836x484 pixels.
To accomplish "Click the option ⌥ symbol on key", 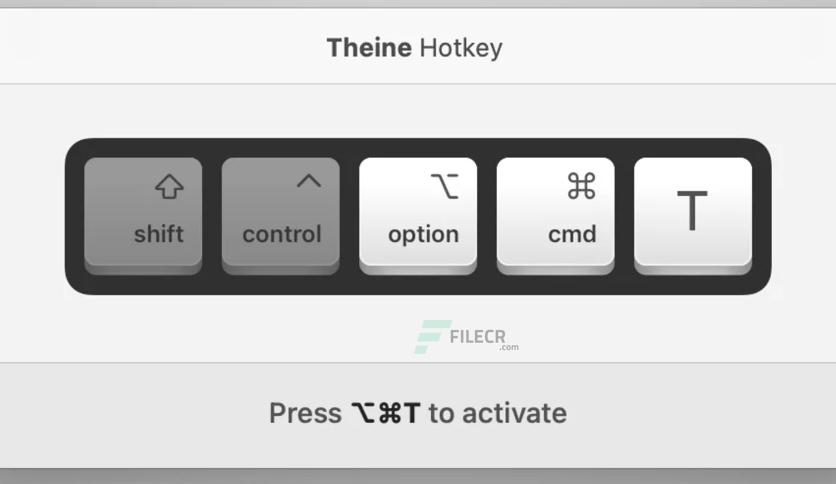I will click(x=445, y=186).
